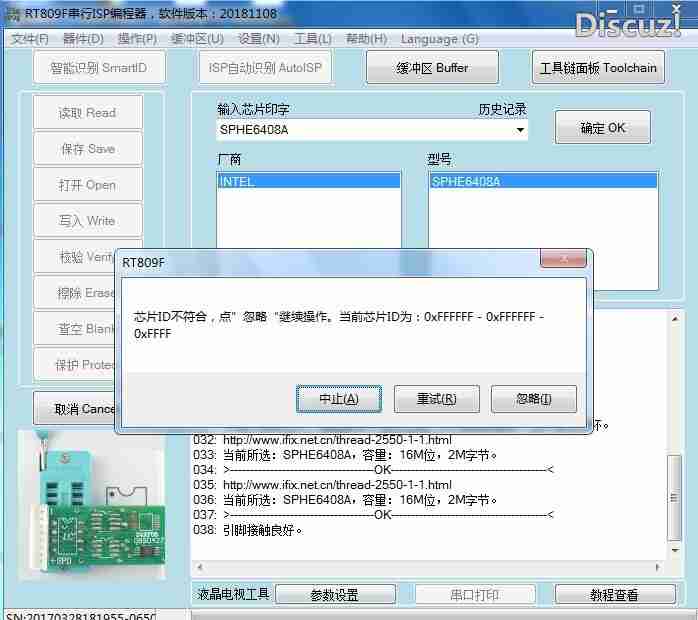Ignore mismatch with 忽略(I) button
Image resolution: width=698 pixels, height=620 pixels.
534,399
